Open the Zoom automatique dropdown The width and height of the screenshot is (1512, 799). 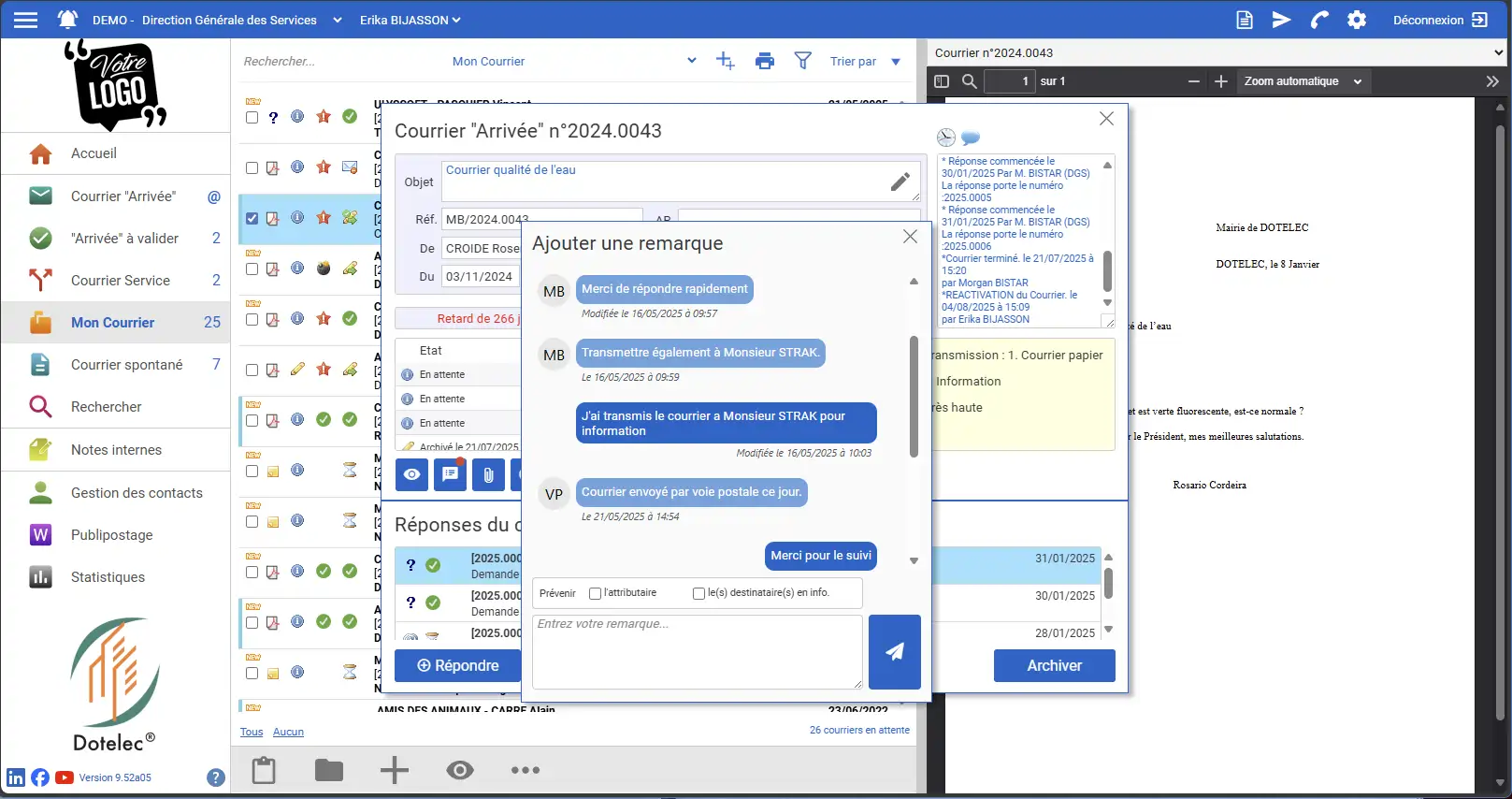pyautogui.click(x=1303, y=81)
